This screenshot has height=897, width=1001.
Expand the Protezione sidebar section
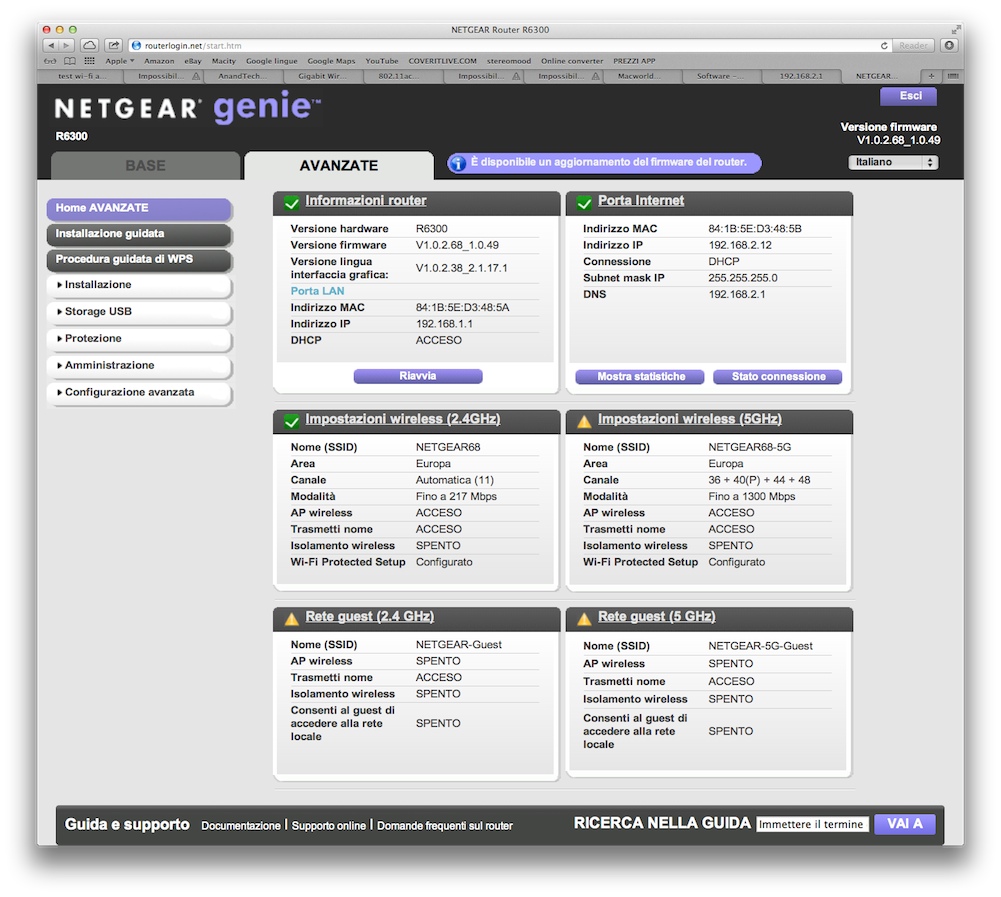[139, 338]
